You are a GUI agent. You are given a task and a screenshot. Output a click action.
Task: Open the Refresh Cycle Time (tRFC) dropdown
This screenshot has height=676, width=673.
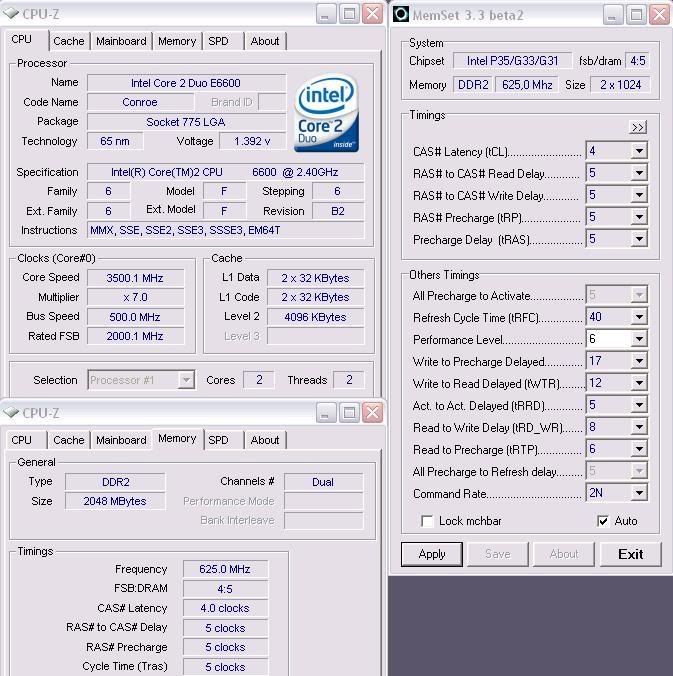[639, 317]
